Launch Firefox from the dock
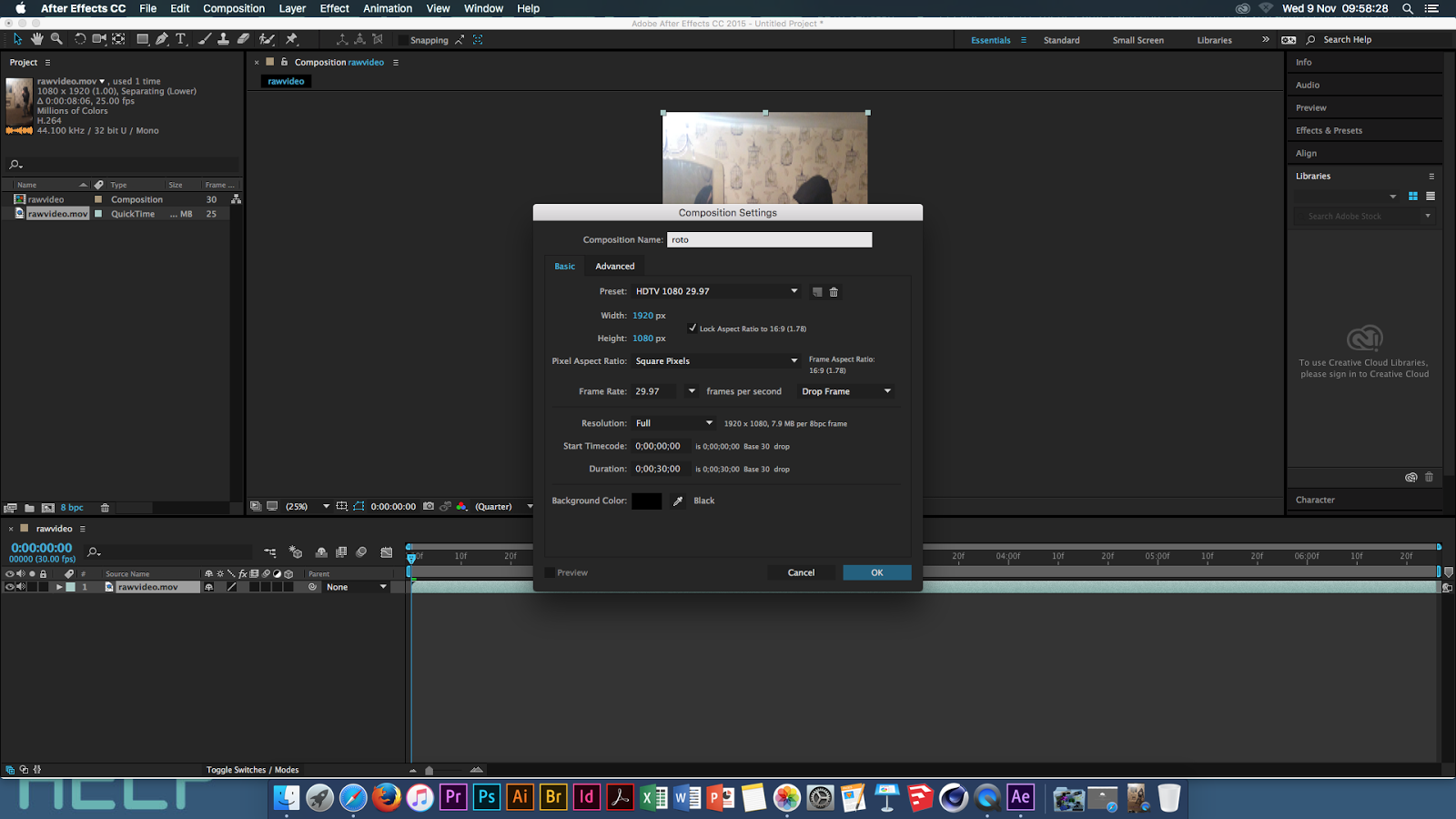 [387, 797]
